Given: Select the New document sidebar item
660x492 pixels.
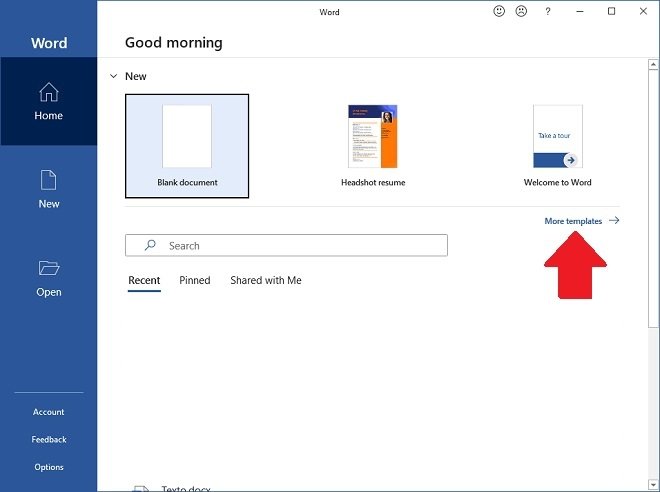Looking at the screenshot, I should point(48,189).
